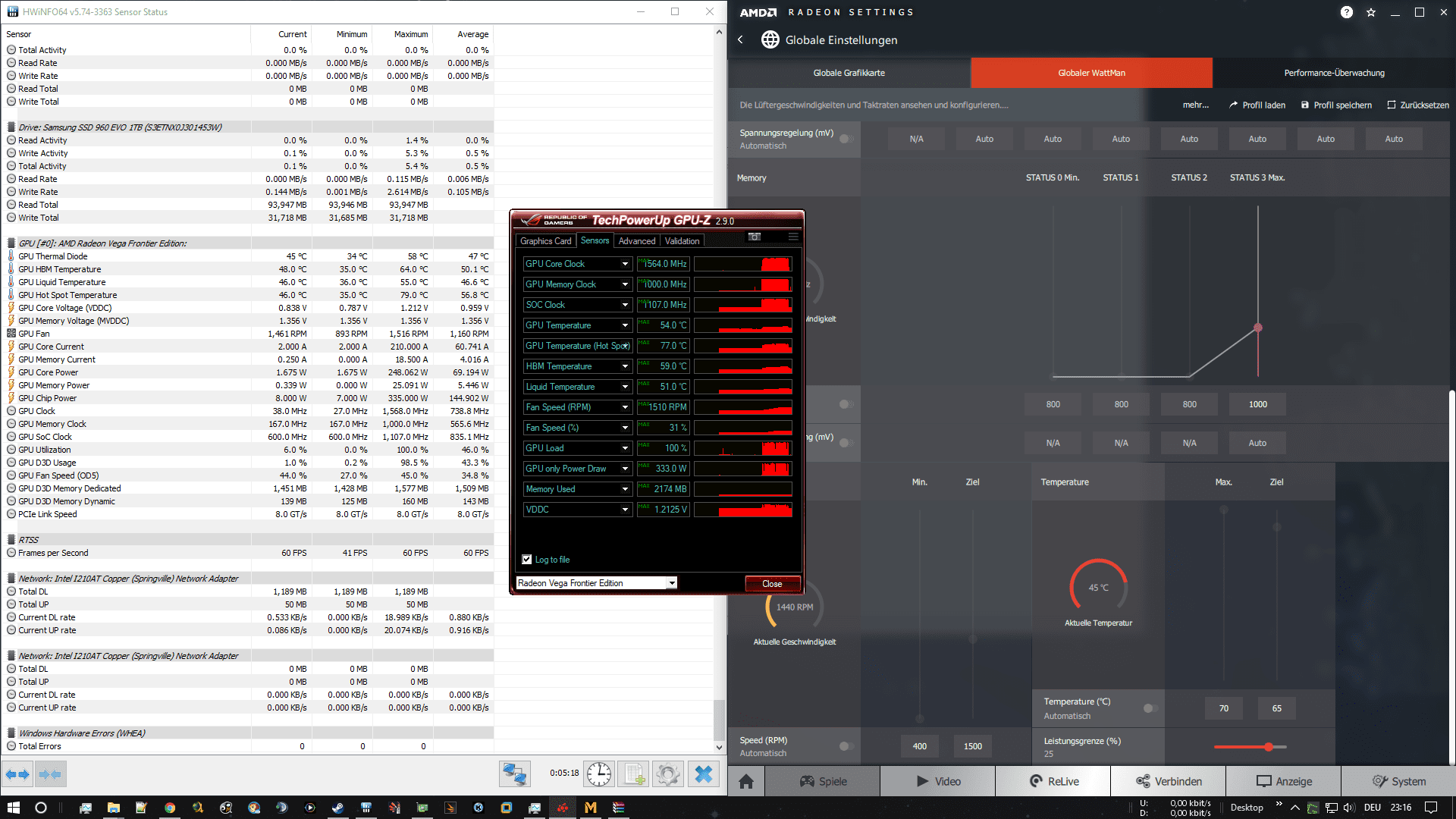The height and width of the screenshot is (819, 1456).
Task: Open Google Chrome from the taskbar
Action: point(170,808)
